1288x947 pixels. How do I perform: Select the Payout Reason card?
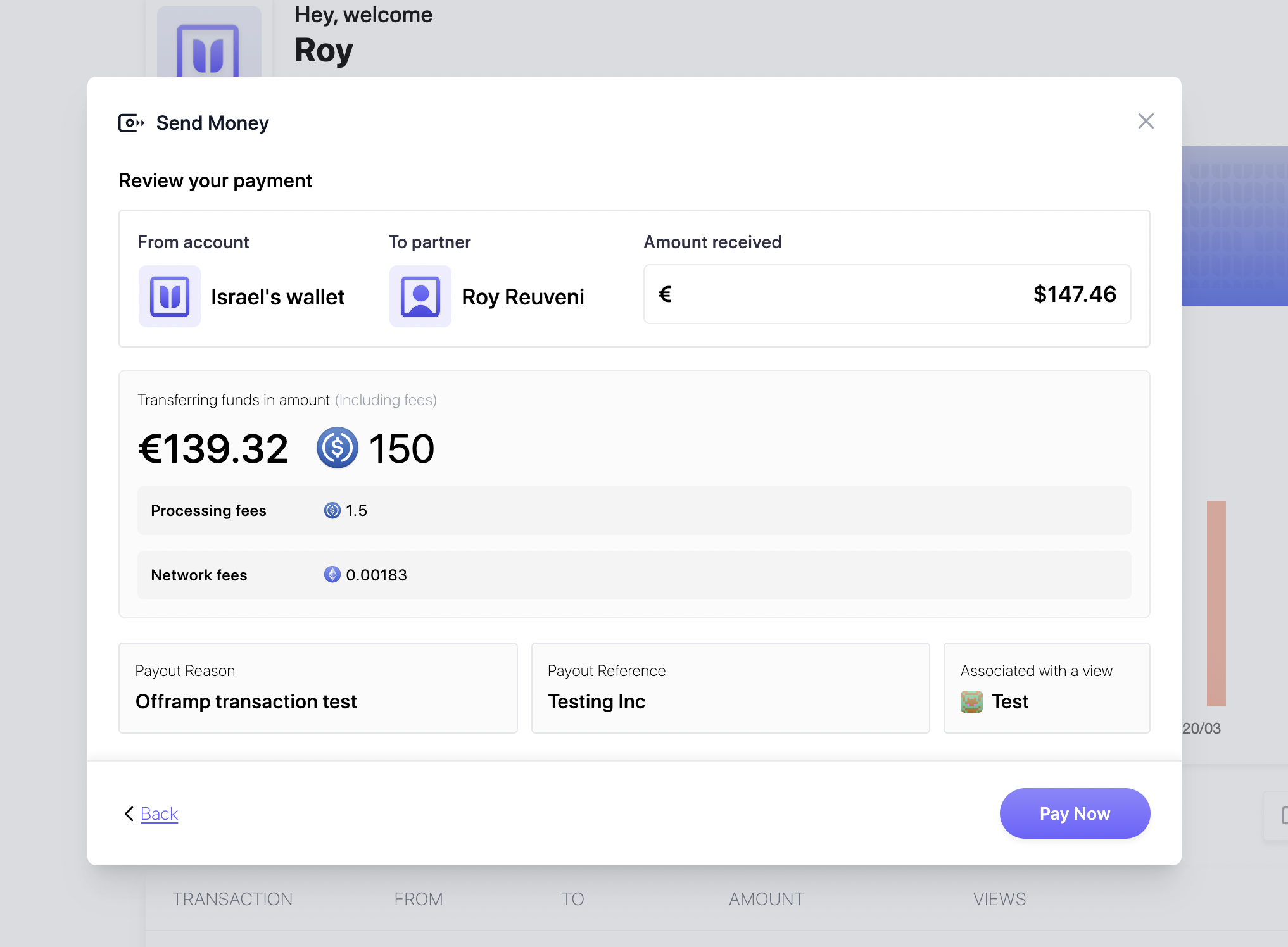point(318,688)
